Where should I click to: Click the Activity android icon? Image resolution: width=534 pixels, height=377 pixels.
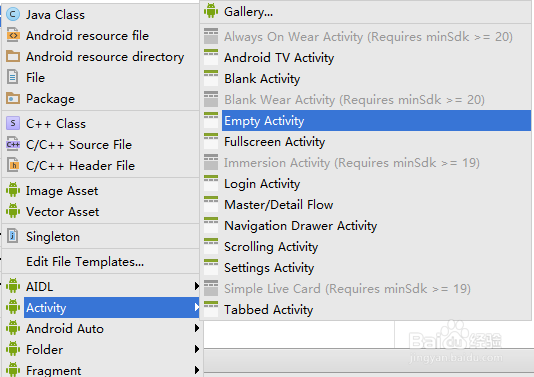tap(13, 307)
